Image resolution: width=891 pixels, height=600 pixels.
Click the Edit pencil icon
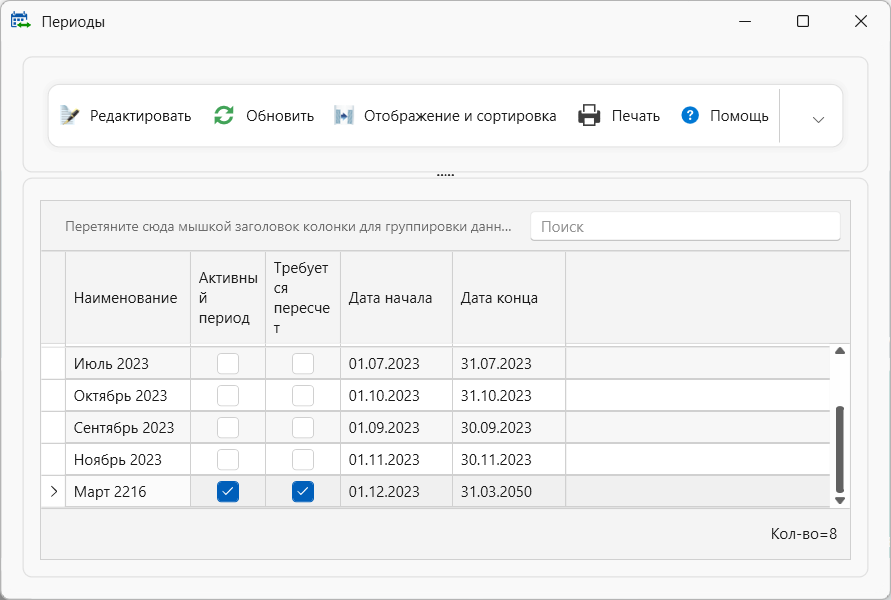pos(69,115)
